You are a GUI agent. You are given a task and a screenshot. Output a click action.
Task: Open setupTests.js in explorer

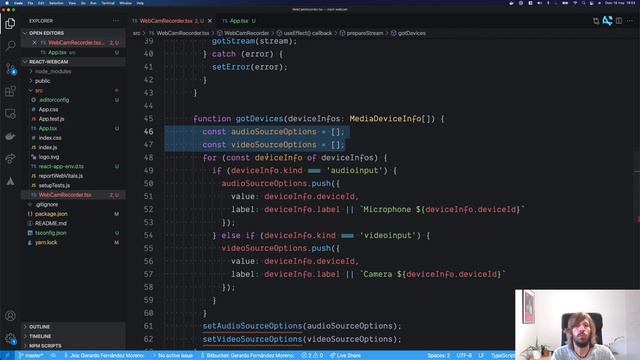coord(54,185)
